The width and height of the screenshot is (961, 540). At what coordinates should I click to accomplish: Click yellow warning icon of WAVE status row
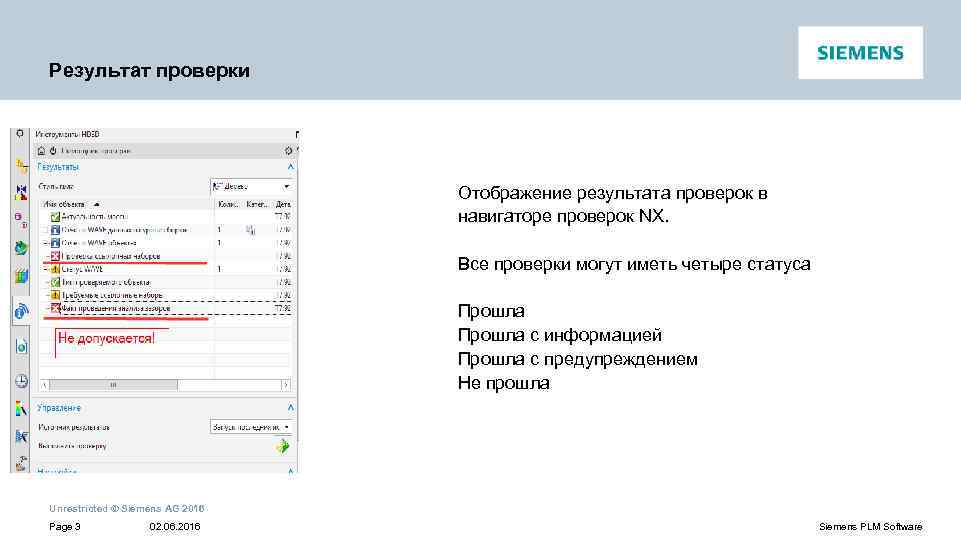coord(55,269)
